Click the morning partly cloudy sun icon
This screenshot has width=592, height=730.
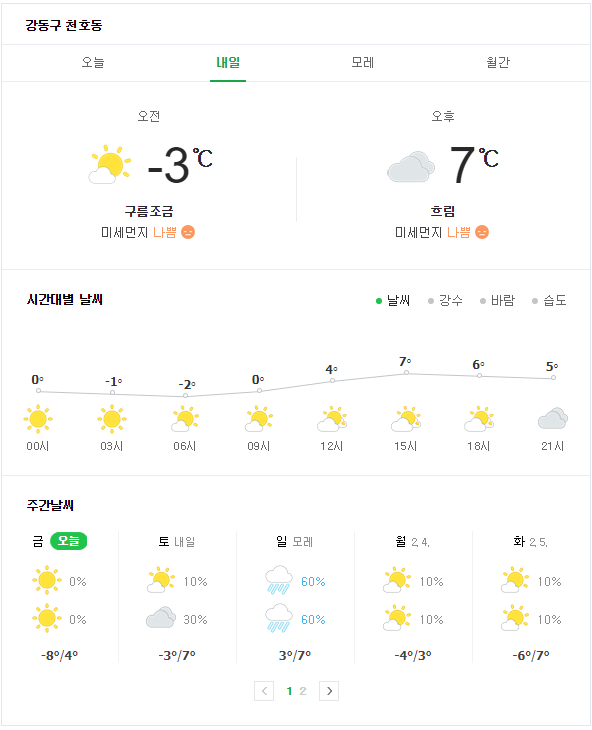click(x=110, y=164)
